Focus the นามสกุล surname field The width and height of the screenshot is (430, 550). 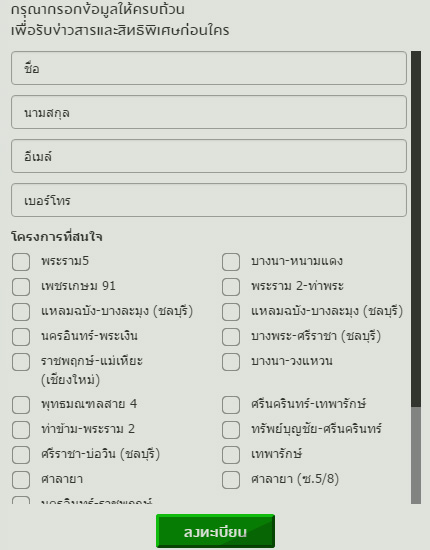coord(209,112)
